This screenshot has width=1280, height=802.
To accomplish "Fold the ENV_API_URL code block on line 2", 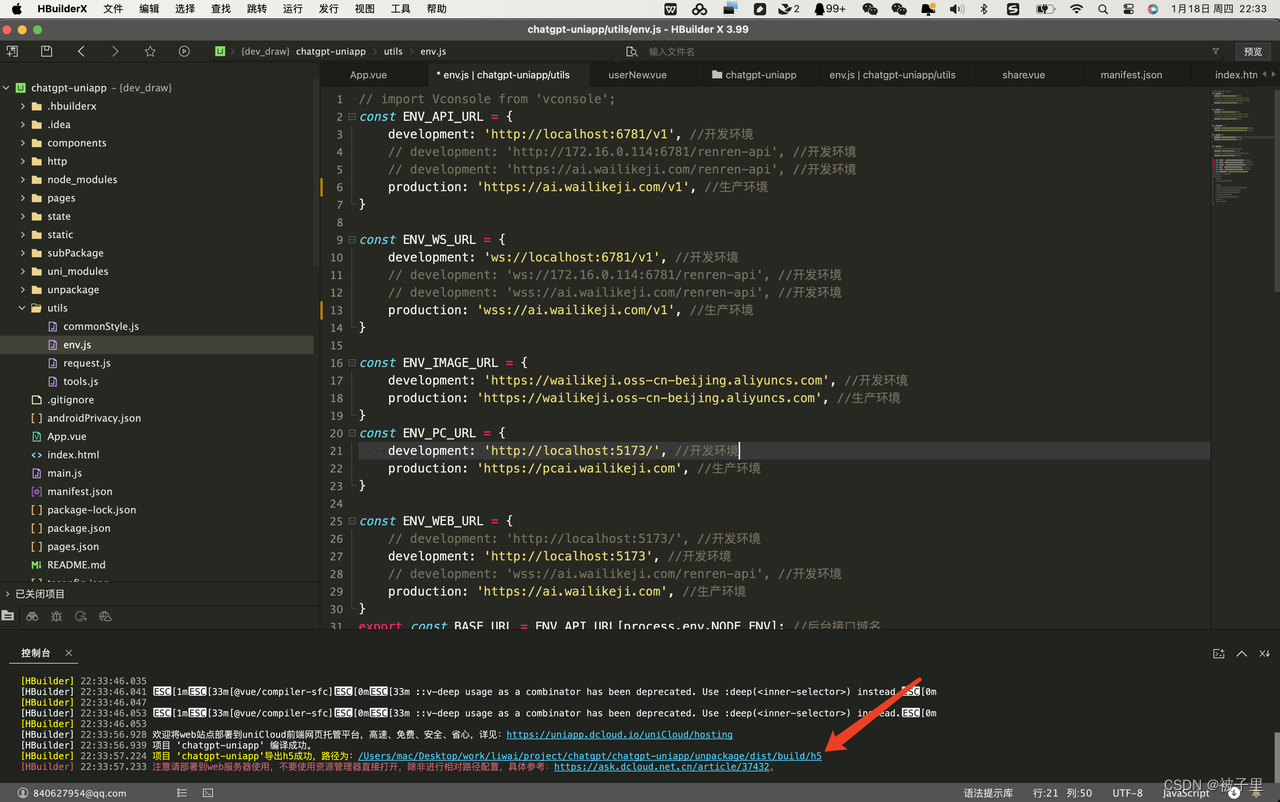I will 351,117.
